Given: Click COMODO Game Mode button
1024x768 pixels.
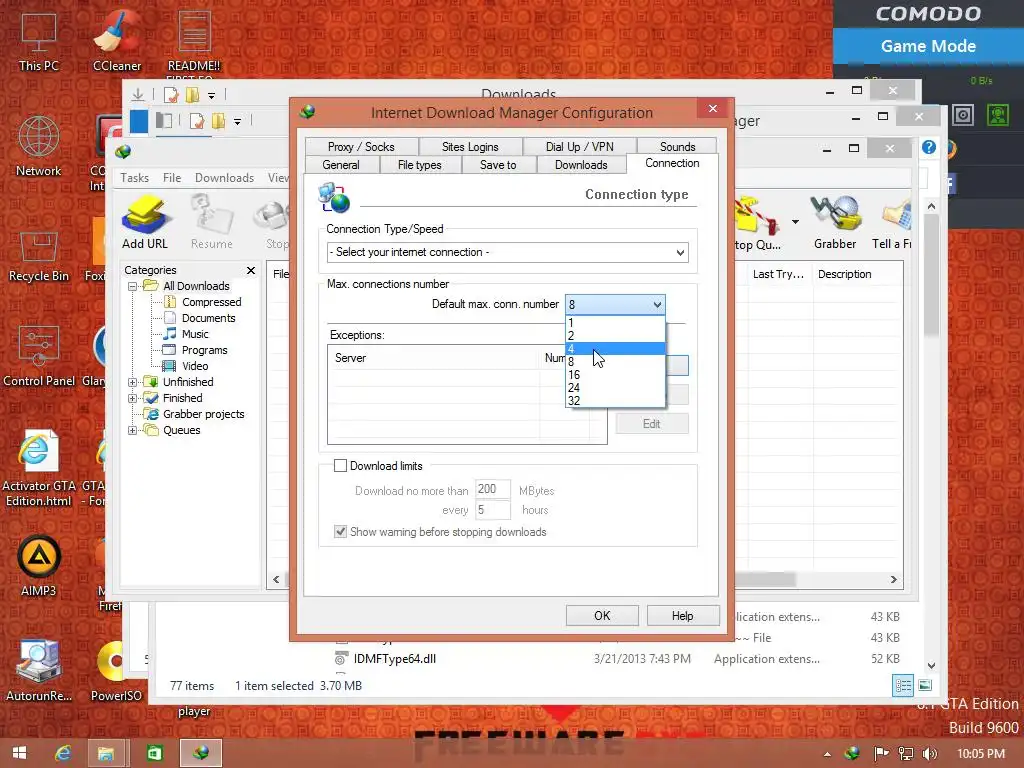Looking at the screenshot, I should click(928, 46).
